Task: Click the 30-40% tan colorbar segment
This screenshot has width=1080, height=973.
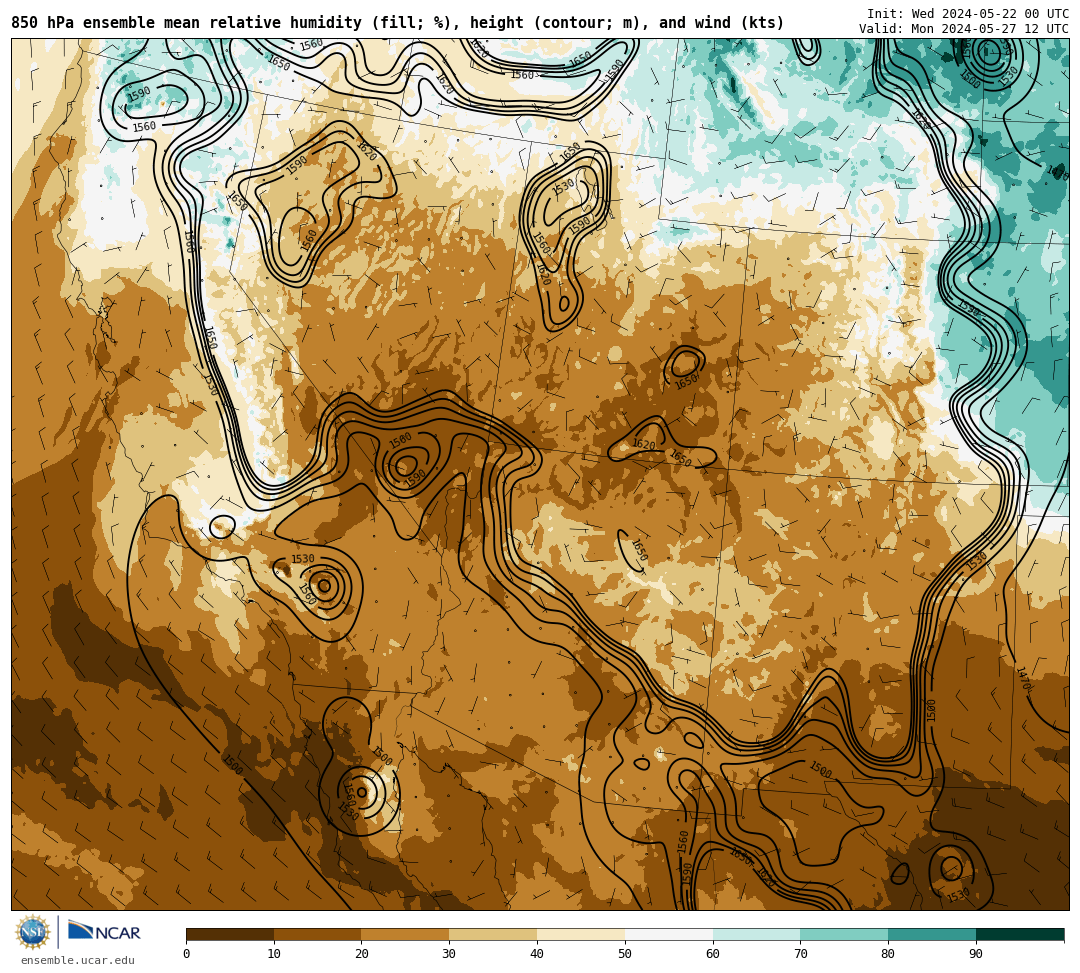Action: coord(493,934)
